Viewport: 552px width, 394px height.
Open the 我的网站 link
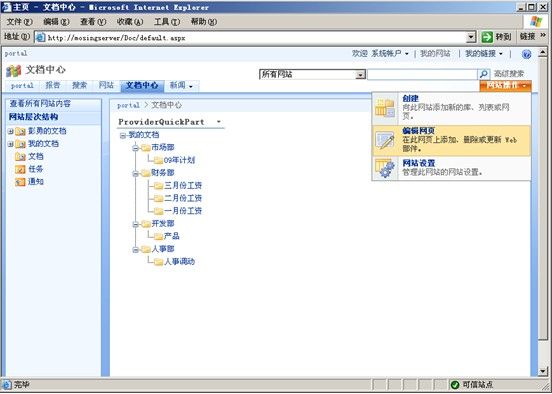click(435, 54)
